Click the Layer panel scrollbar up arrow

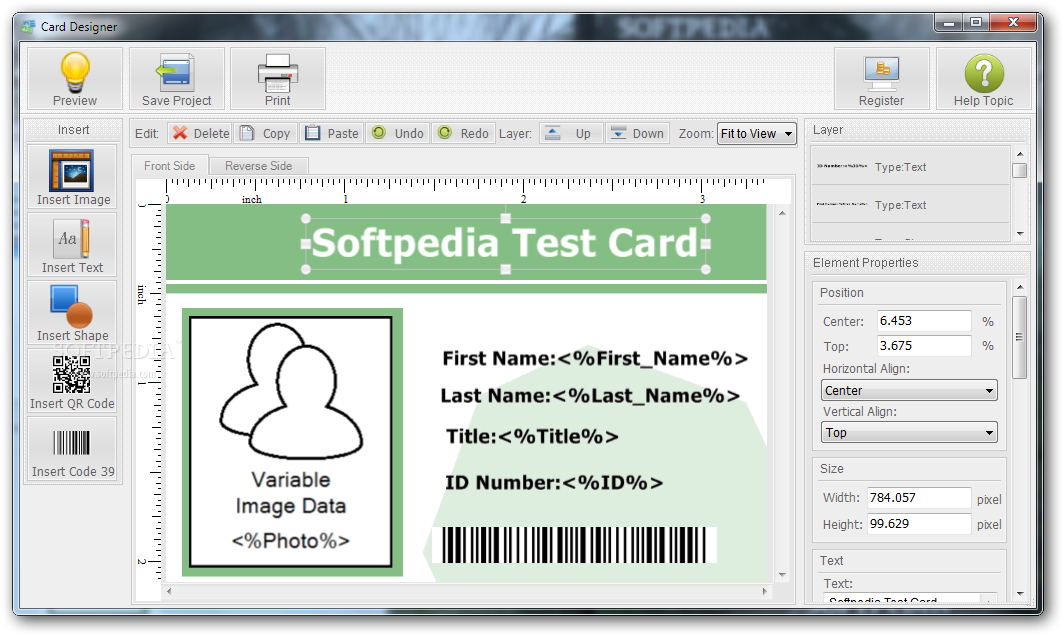(x=1020, y=154)
